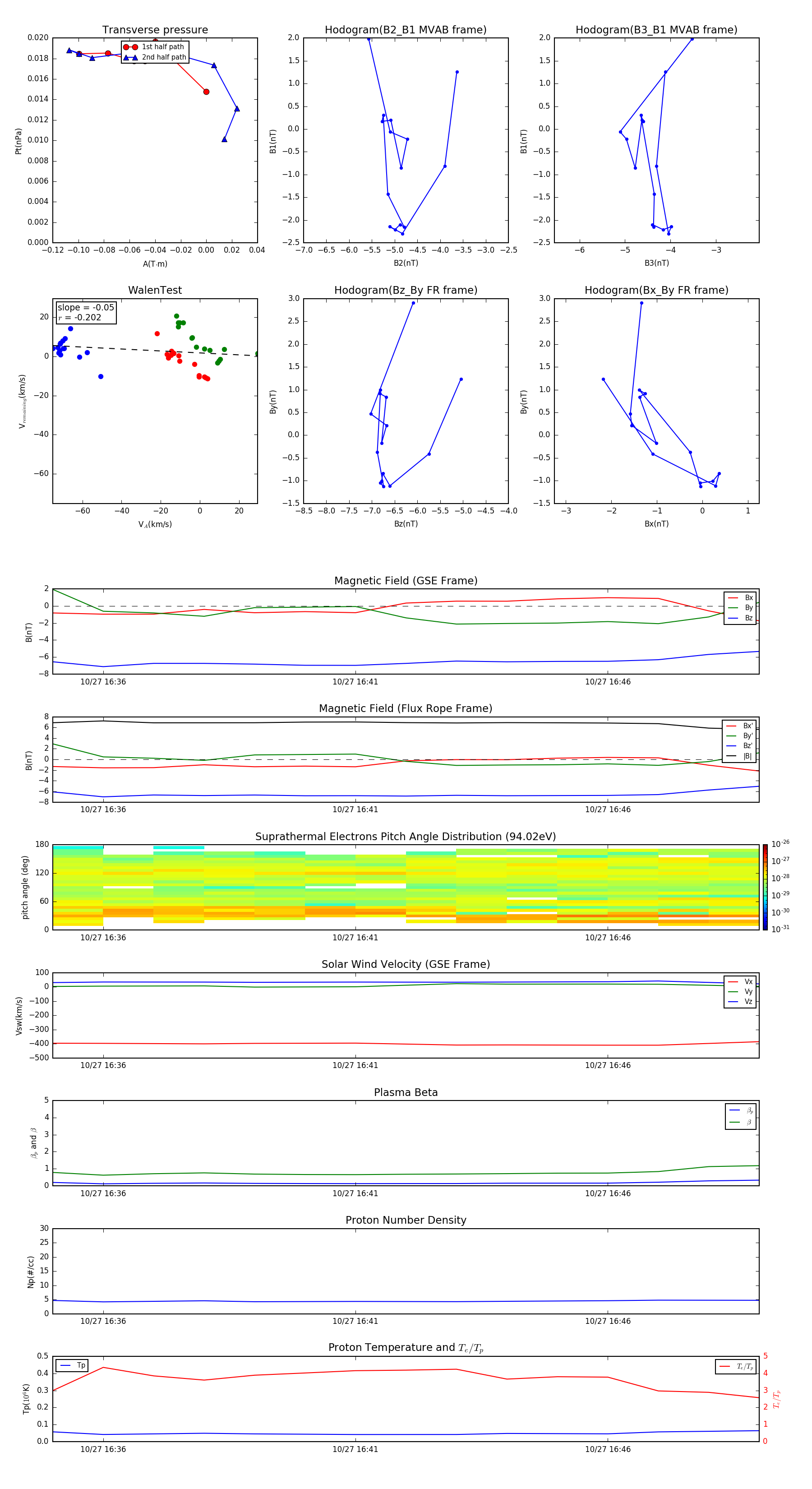Click the Tp legend box

coord(72,1365)
